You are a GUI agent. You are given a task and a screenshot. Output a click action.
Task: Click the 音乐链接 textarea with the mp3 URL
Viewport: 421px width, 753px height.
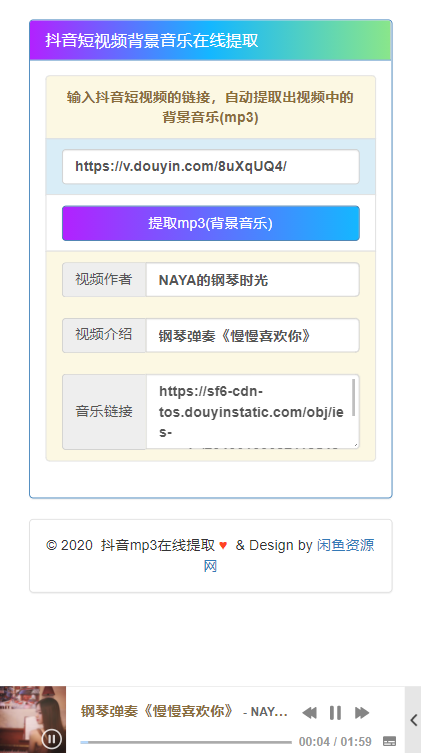(253, 412)
